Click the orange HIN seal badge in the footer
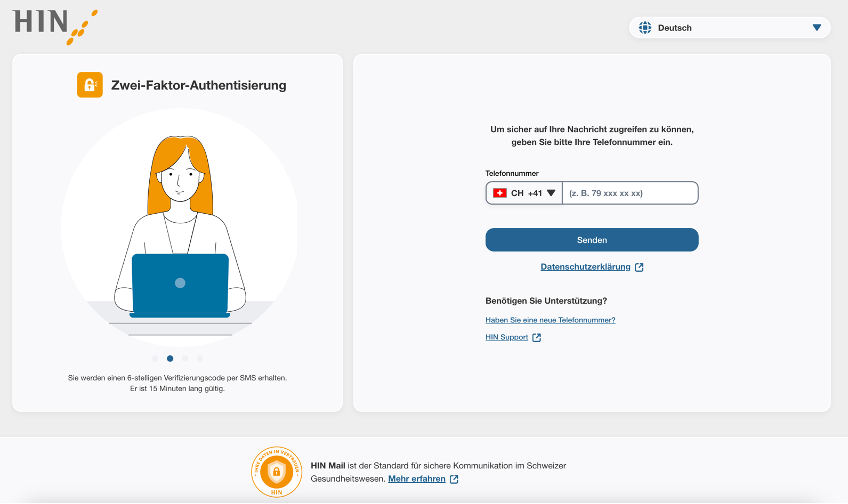This screenshot has height=504, width=848. tap(277, 472)
